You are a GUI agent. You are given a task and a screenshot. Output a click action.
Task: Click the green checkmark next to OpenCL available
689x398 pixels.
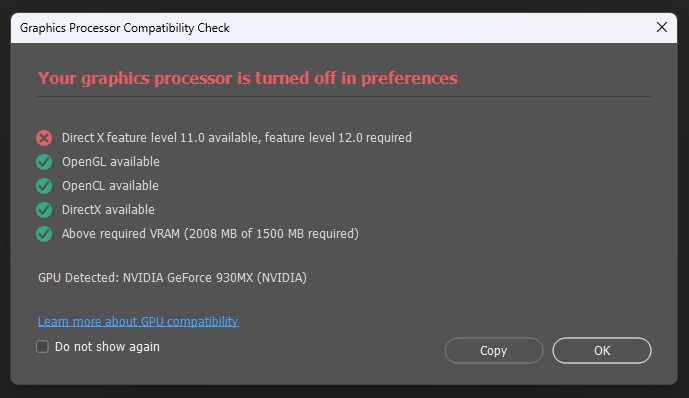pos(44,186)
